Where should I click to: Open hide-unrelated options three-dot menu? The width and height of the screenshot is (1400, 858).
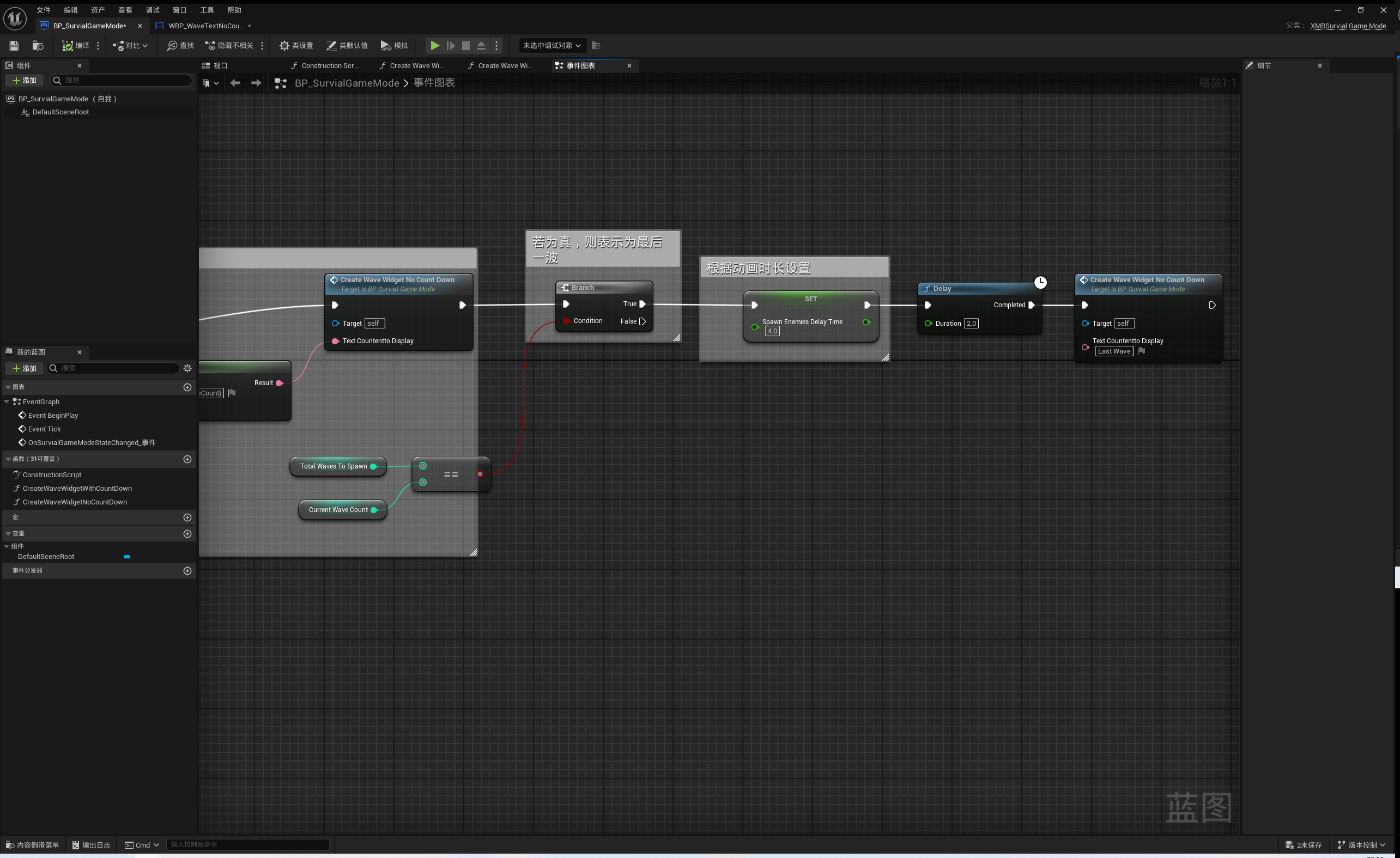point(262,45)
